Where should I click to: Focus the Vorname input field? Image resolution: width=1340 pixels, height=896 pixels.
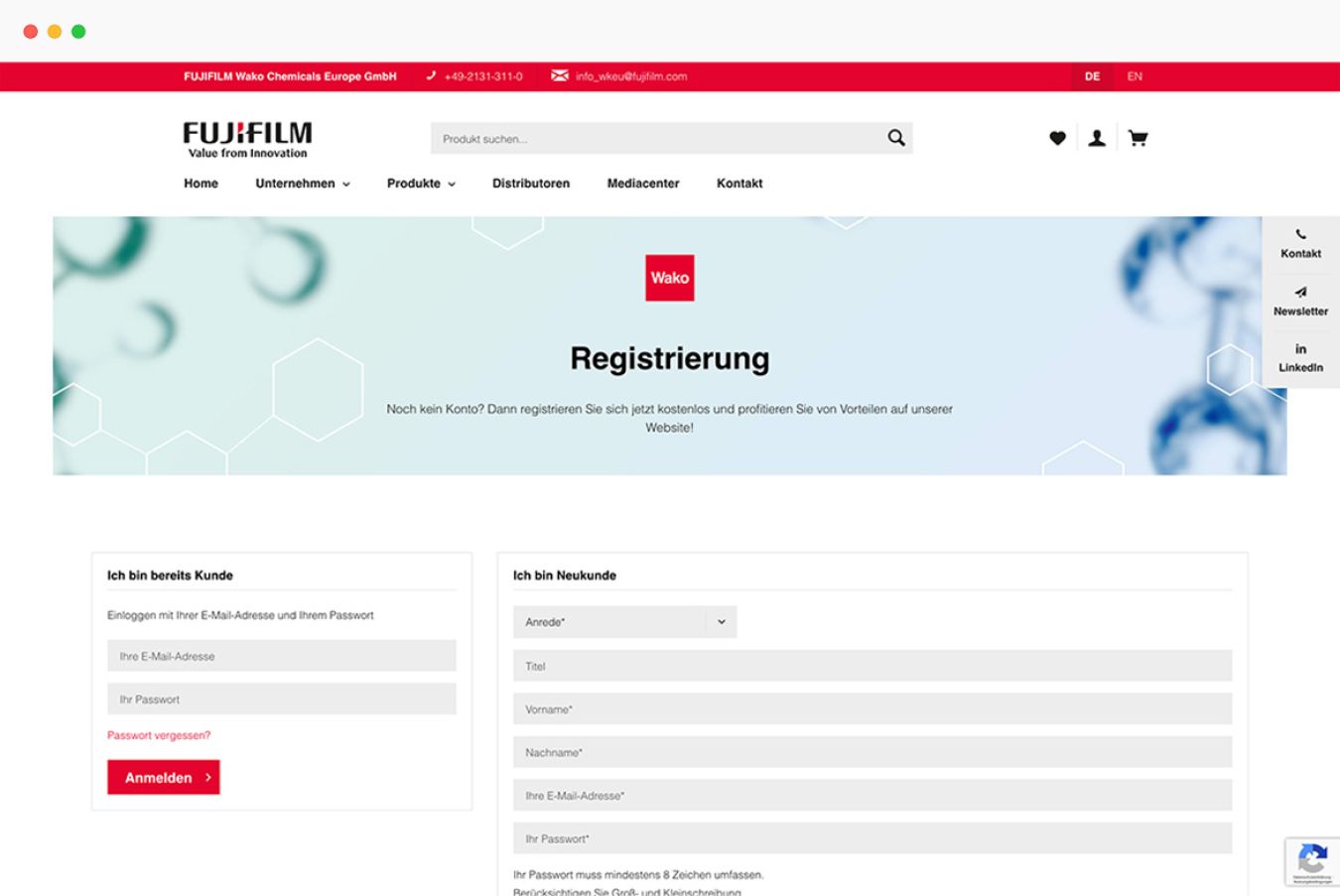click(x=871, y=709)
